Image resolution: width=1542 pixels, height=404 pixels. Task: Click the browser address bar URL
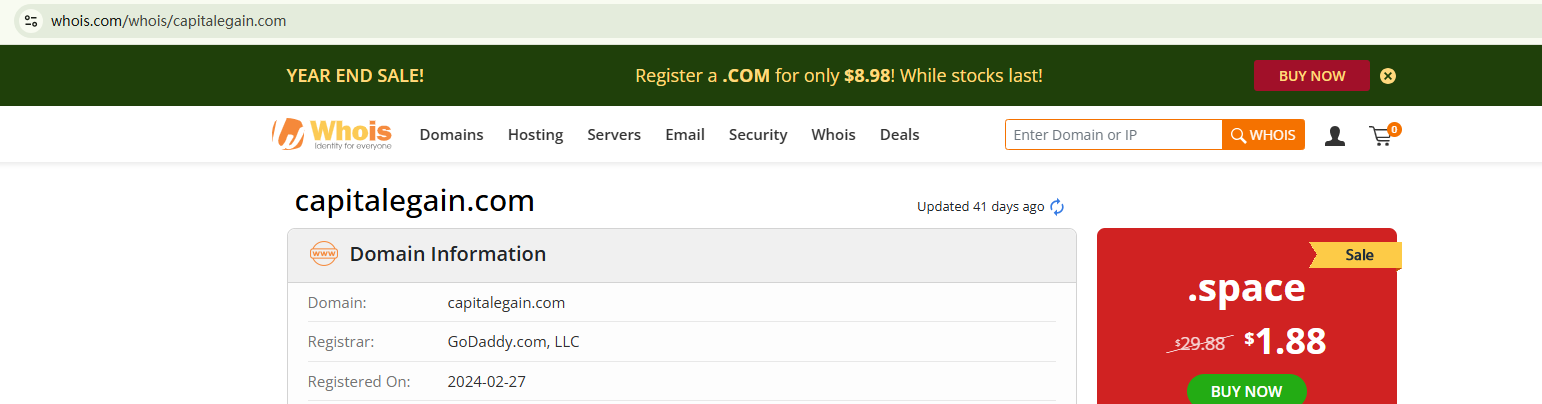pos(169,21)
